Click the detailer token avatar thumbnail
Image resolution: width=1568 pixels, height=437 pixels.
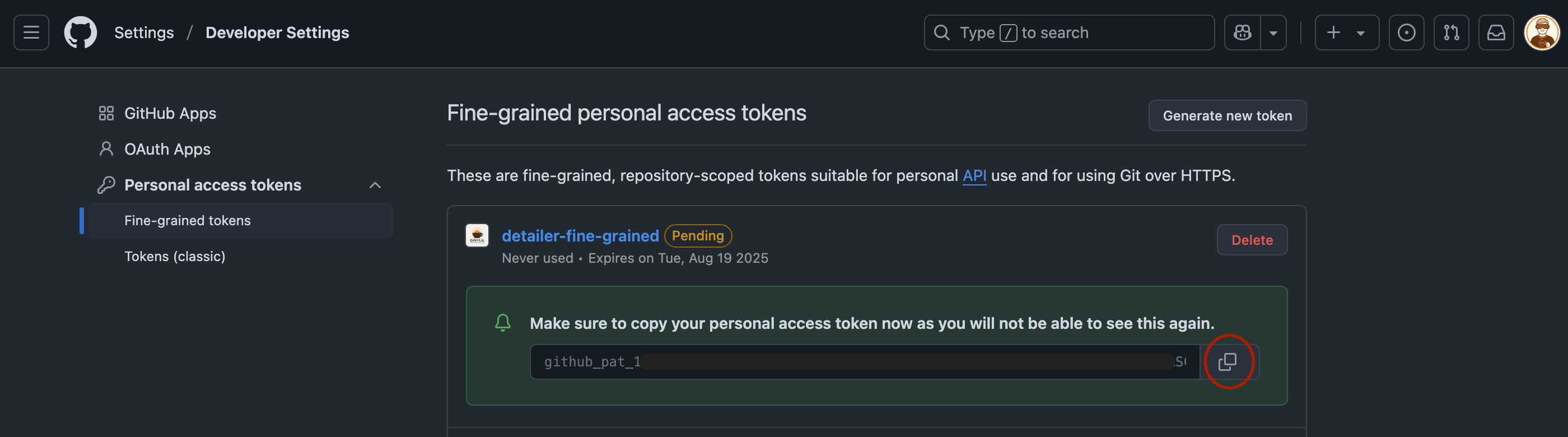point(477,235)
